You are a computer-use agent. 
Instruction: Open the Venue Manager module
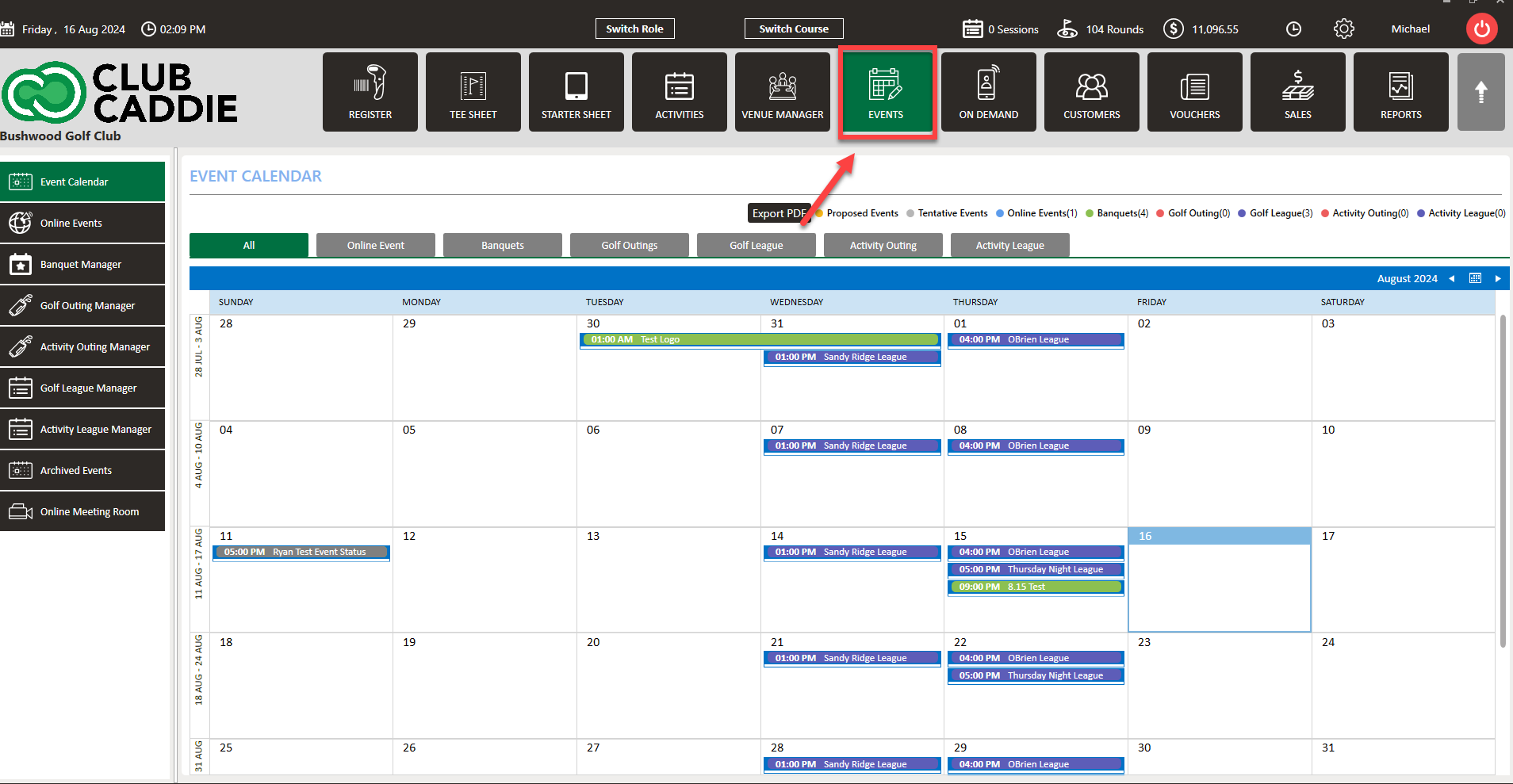click(782, 92)
